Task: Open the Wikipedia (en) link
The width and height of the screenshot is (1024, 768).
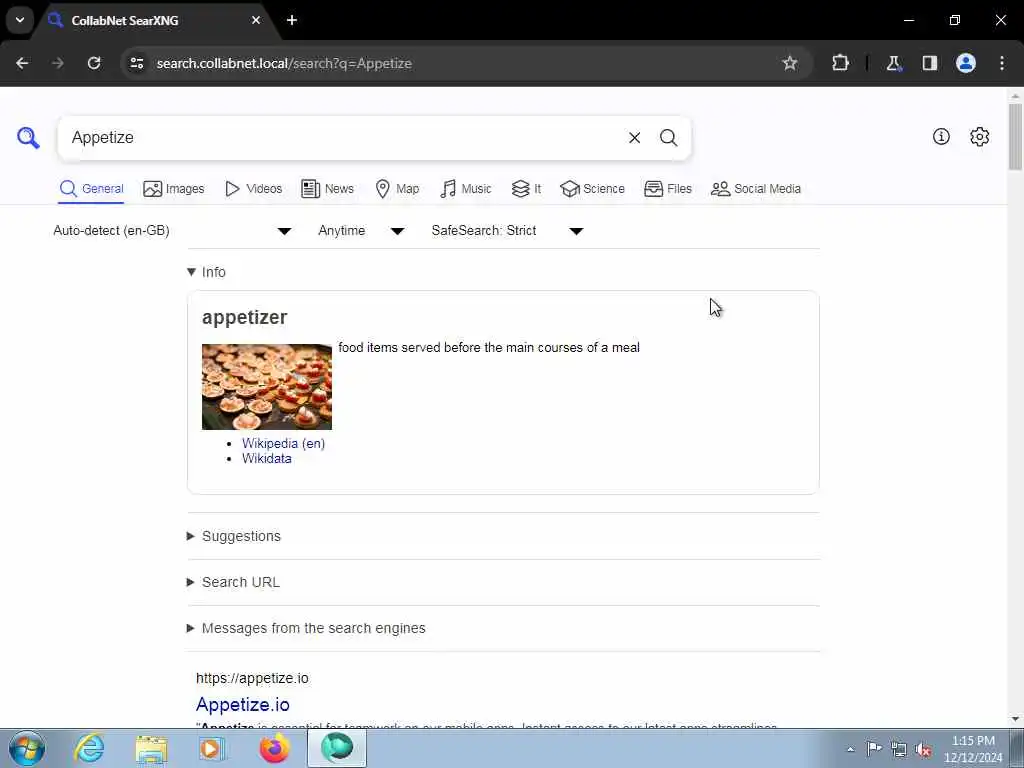Action: click(283, 443)
